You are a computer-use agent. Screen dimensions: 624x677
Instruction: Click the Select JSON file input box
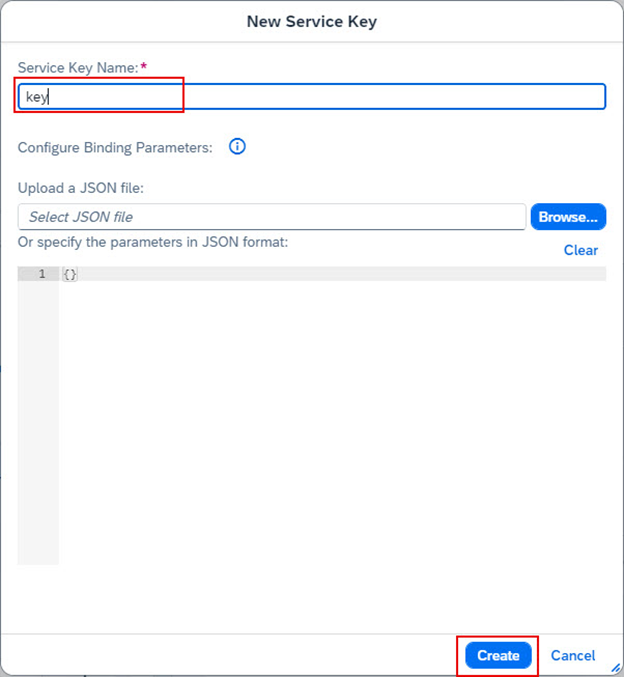[271, 217]
